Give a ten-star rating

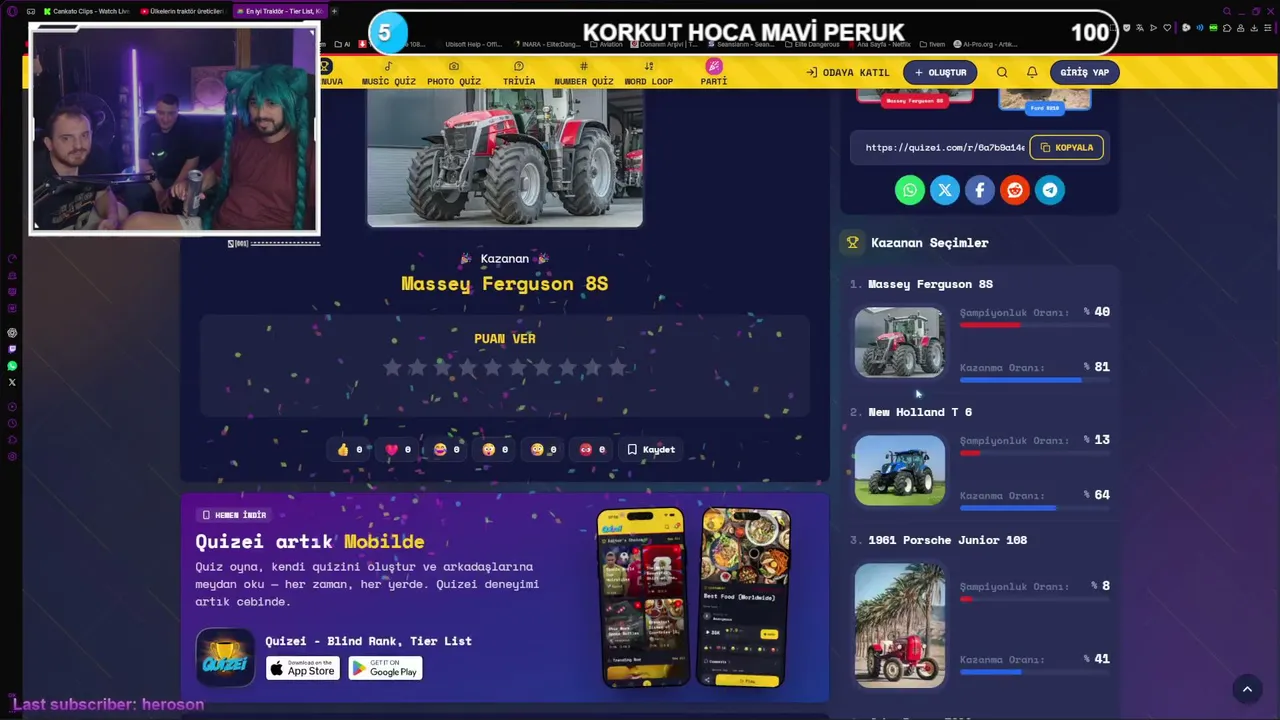click(618, 368)
